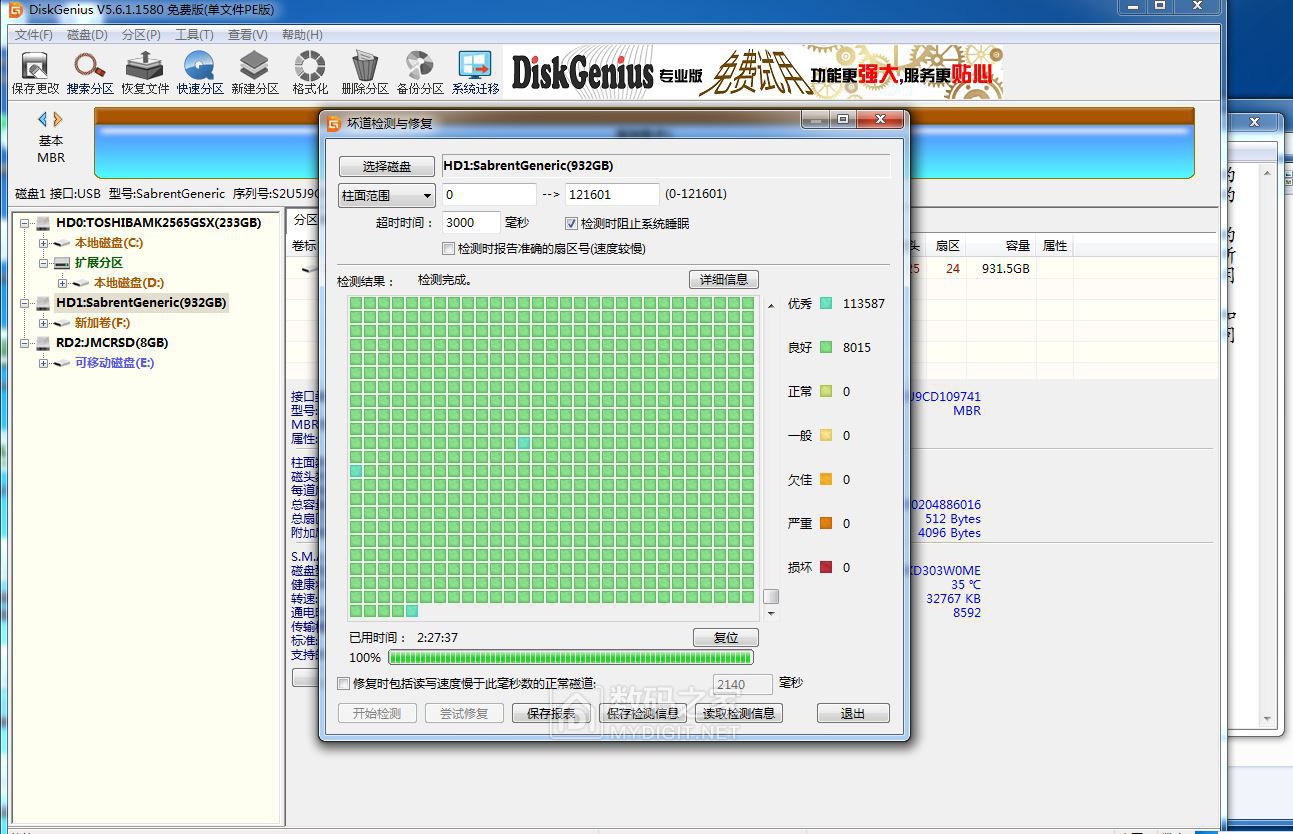Click the 优秀 teal legend swatch

(826, 303)
